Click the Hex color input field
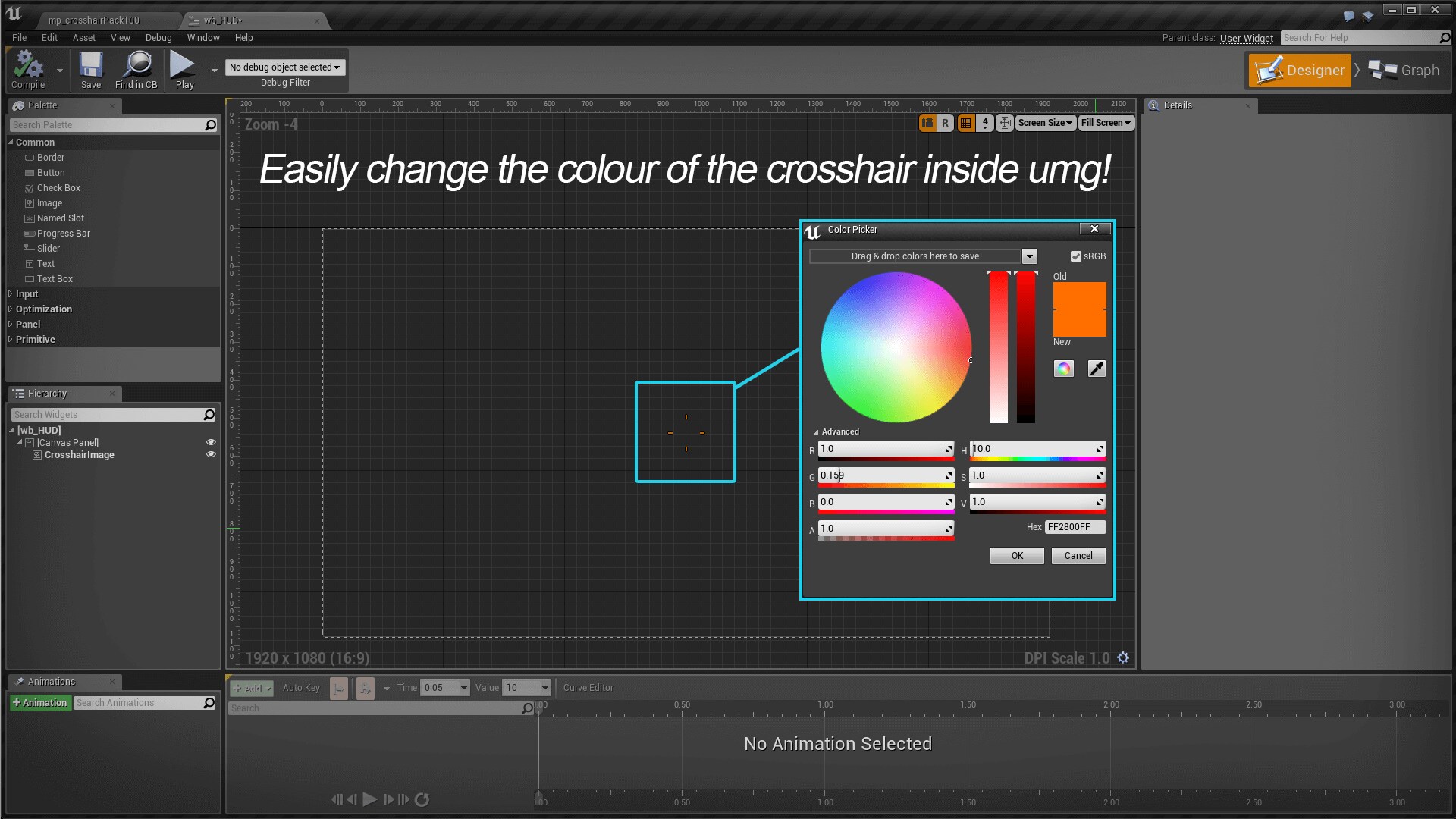1456x819 pixels. pos(1075,527)
